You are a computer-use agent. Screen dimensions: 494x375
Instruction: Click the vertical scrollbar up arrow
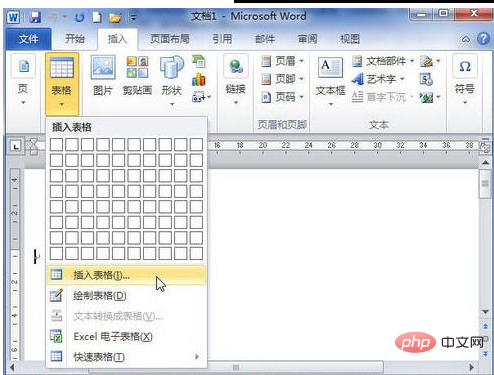pyautogui.click(x=485, y=163)
